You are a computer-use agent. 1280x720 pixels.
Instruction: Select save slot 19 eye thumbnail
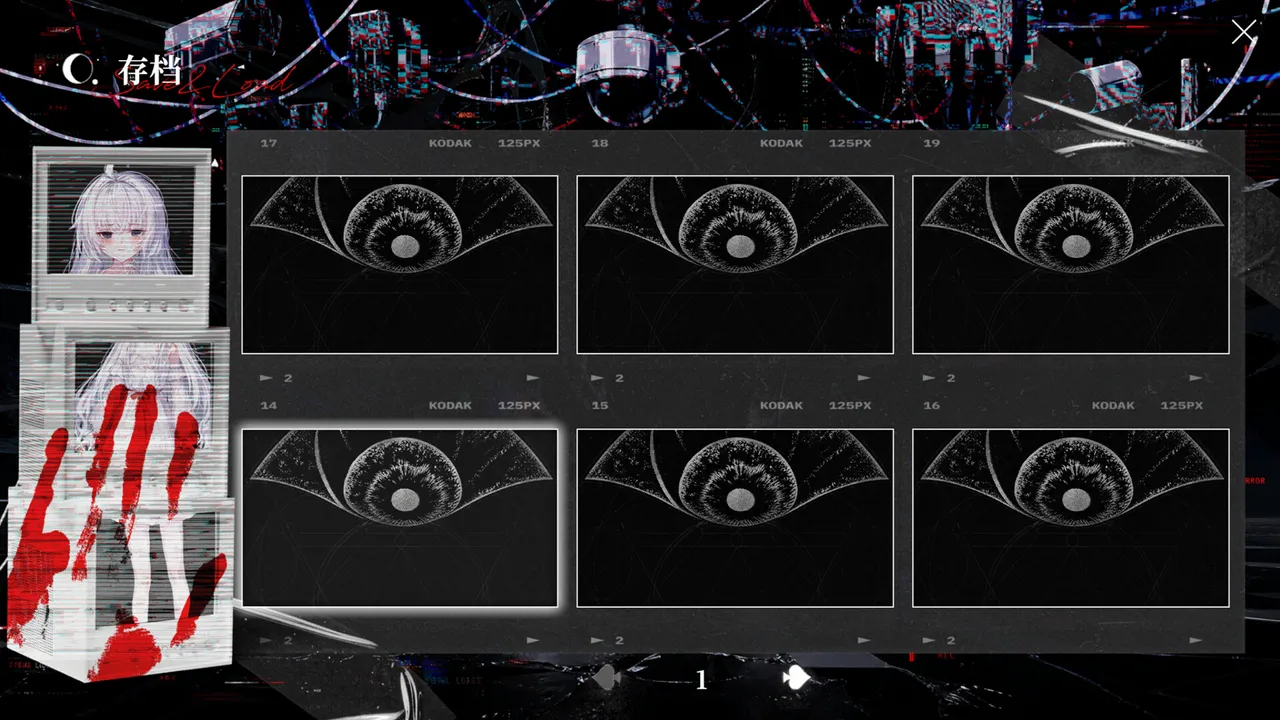point(1071,265)
